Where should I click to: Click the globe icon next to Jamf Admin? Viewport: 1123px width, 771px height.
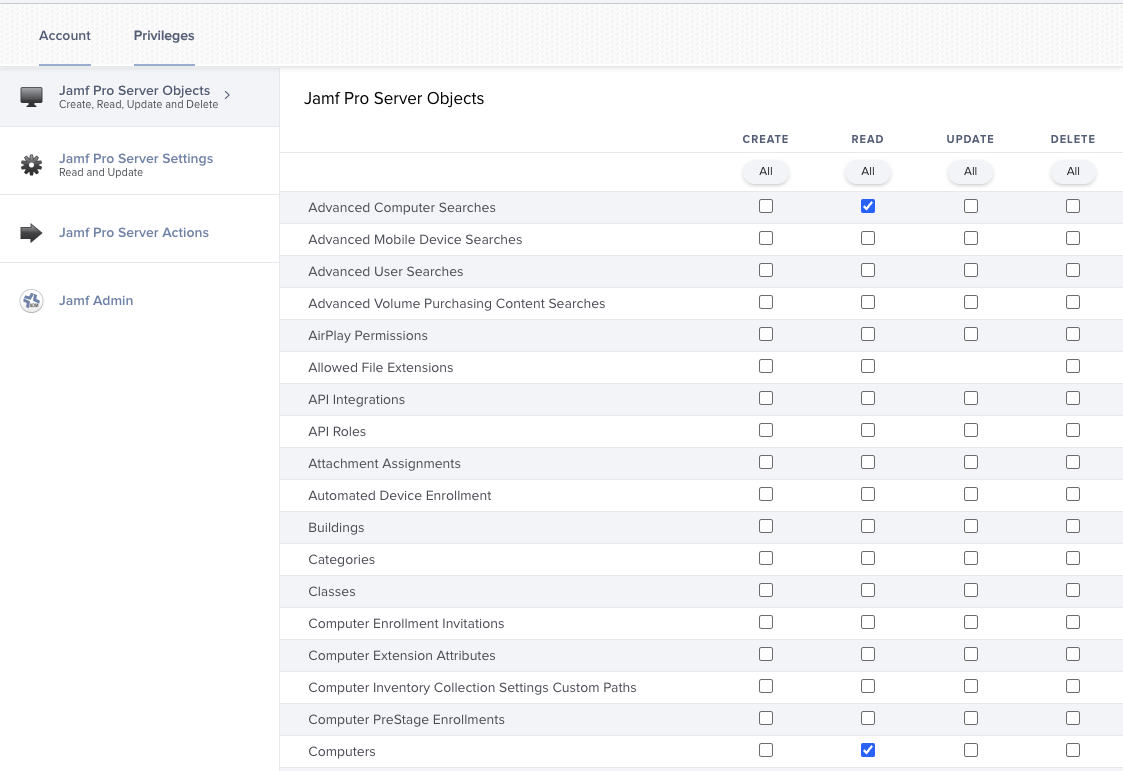31,300
